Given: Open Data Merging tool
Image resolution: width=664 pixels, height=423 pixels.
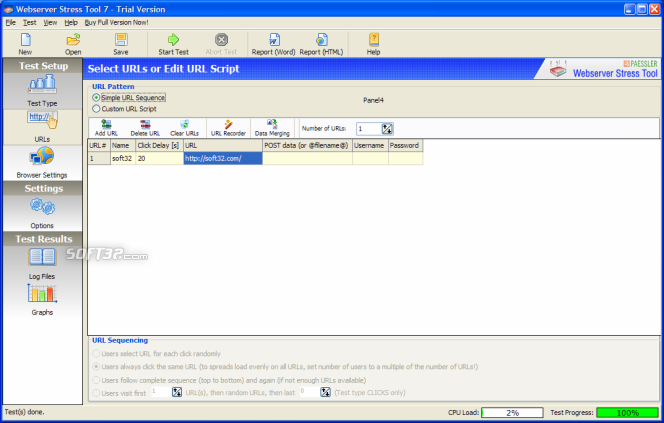Looking at the screenshot, I should (x=272, y=128).
